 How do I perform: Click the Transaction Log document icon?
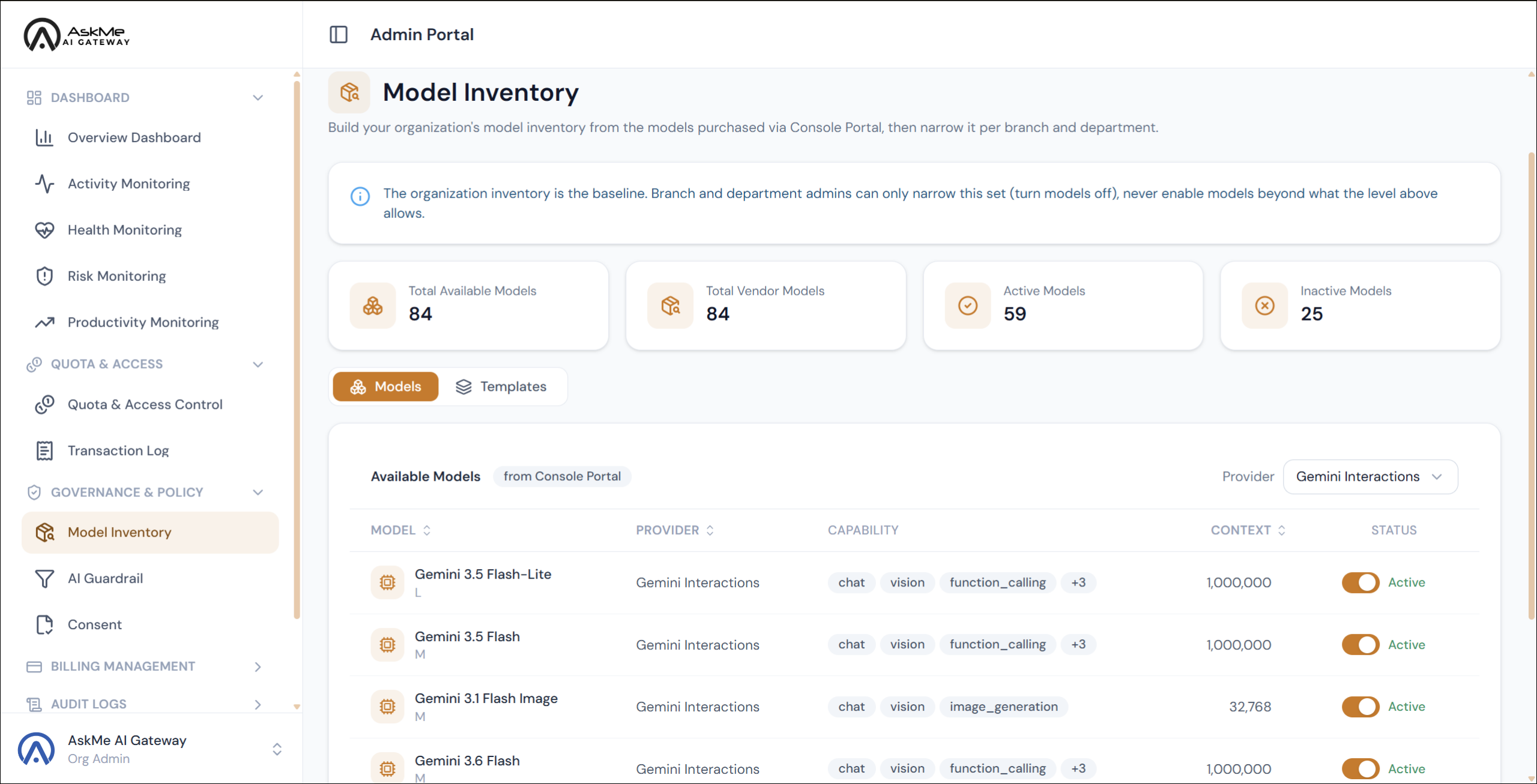point(44,451)
